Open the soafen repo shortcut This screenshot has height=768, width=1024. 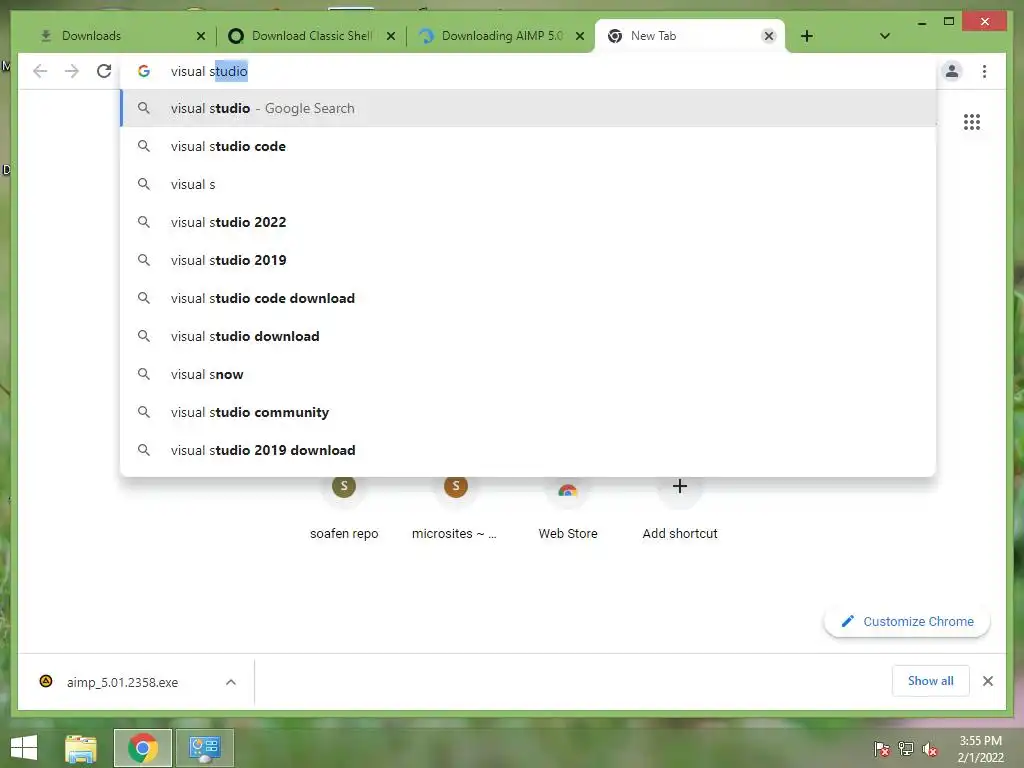coord(344,509)
